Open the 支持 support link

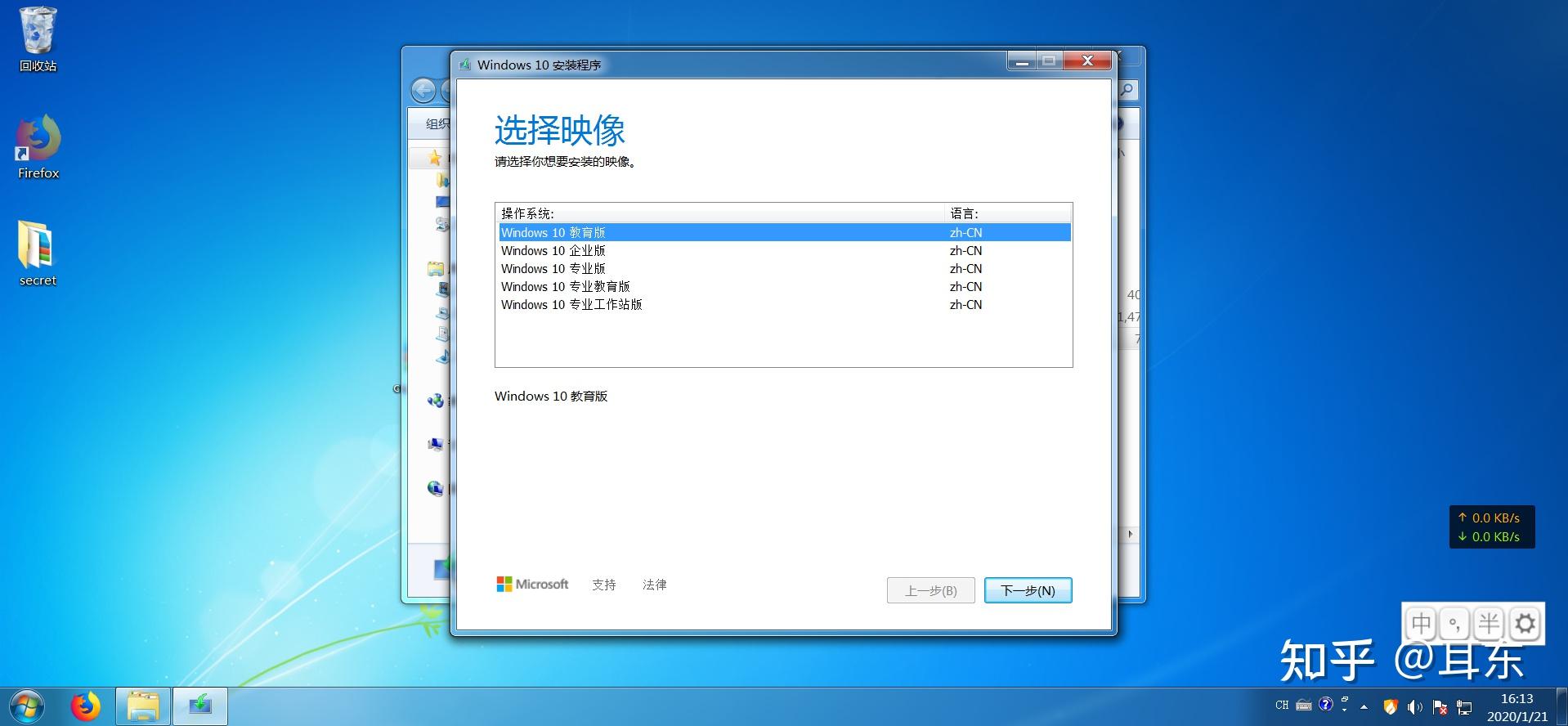[x=604, y=585]
